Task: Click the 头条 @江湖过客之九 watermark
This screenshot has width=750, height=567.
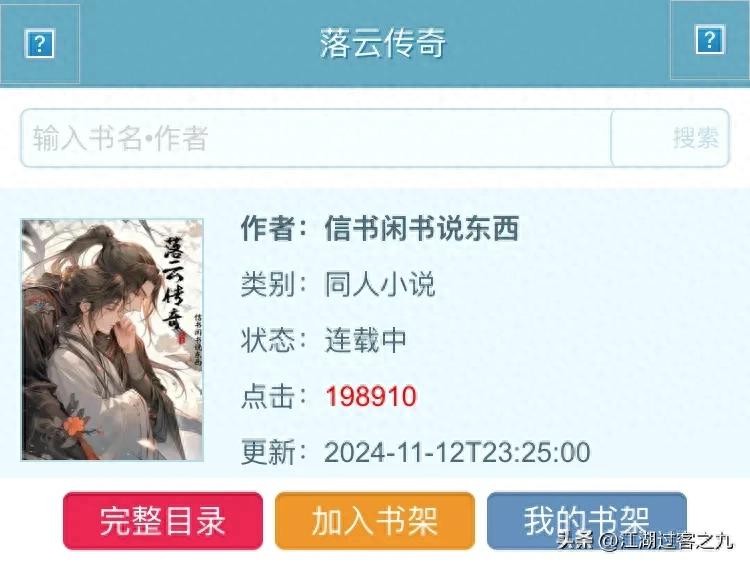Action: tap(645, 541)
